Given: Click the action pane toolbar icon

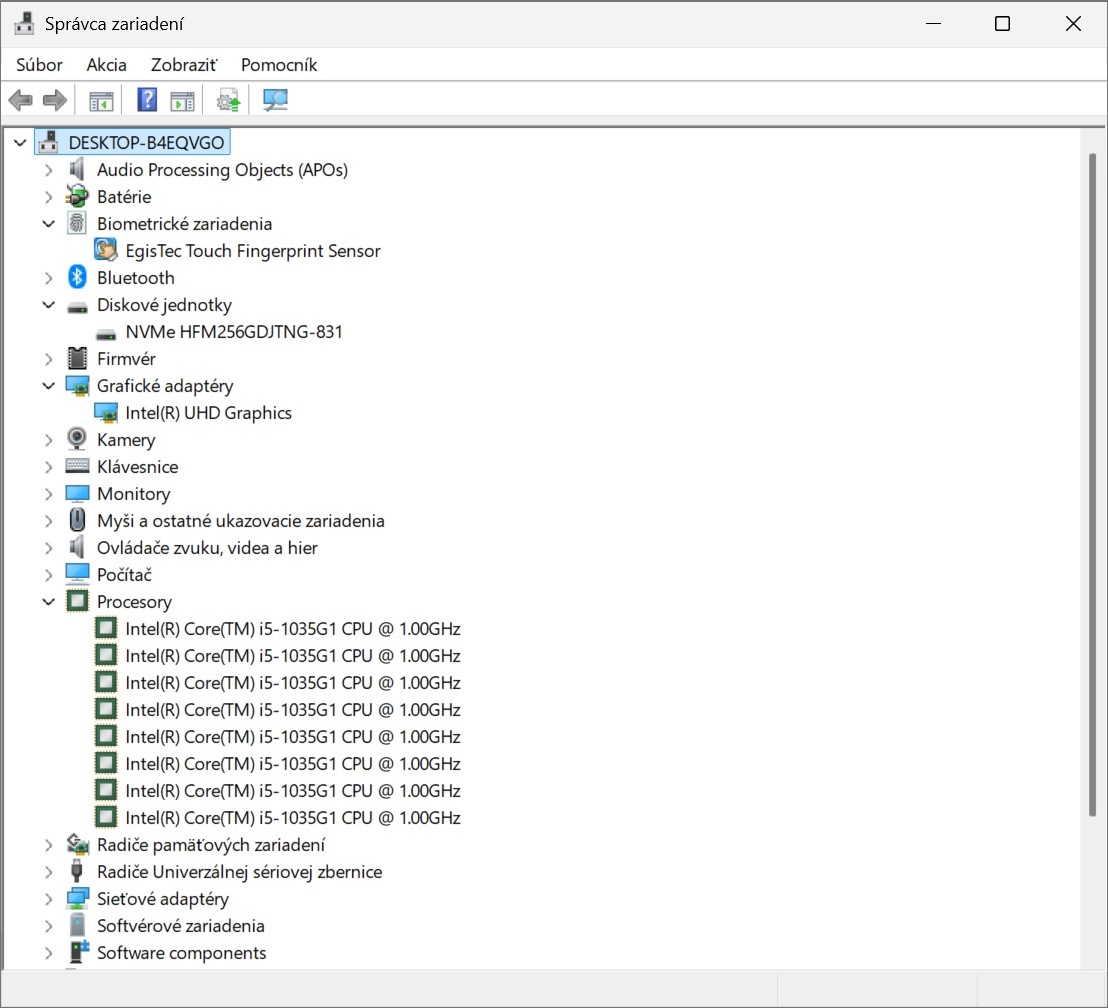Looking at the screenshot, I should pos(182,101).
